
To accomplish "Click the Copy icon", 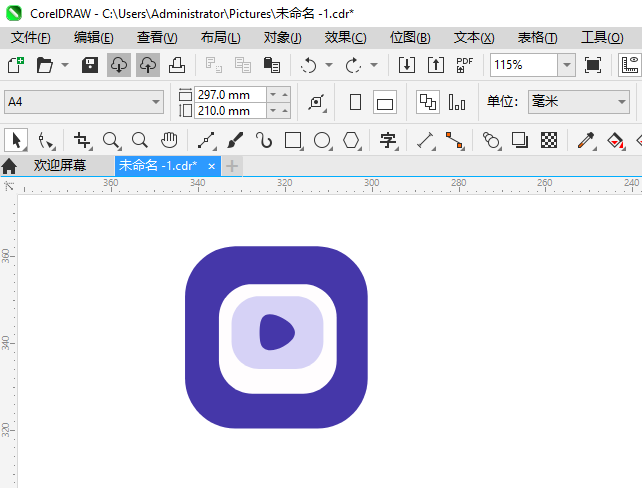I will (x=243, y=65).
